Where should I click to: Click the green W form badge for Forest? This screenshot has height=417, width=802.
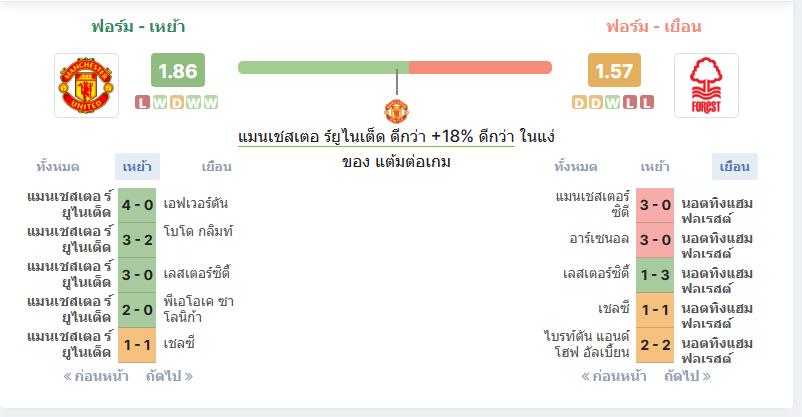[x=613, y=102]
